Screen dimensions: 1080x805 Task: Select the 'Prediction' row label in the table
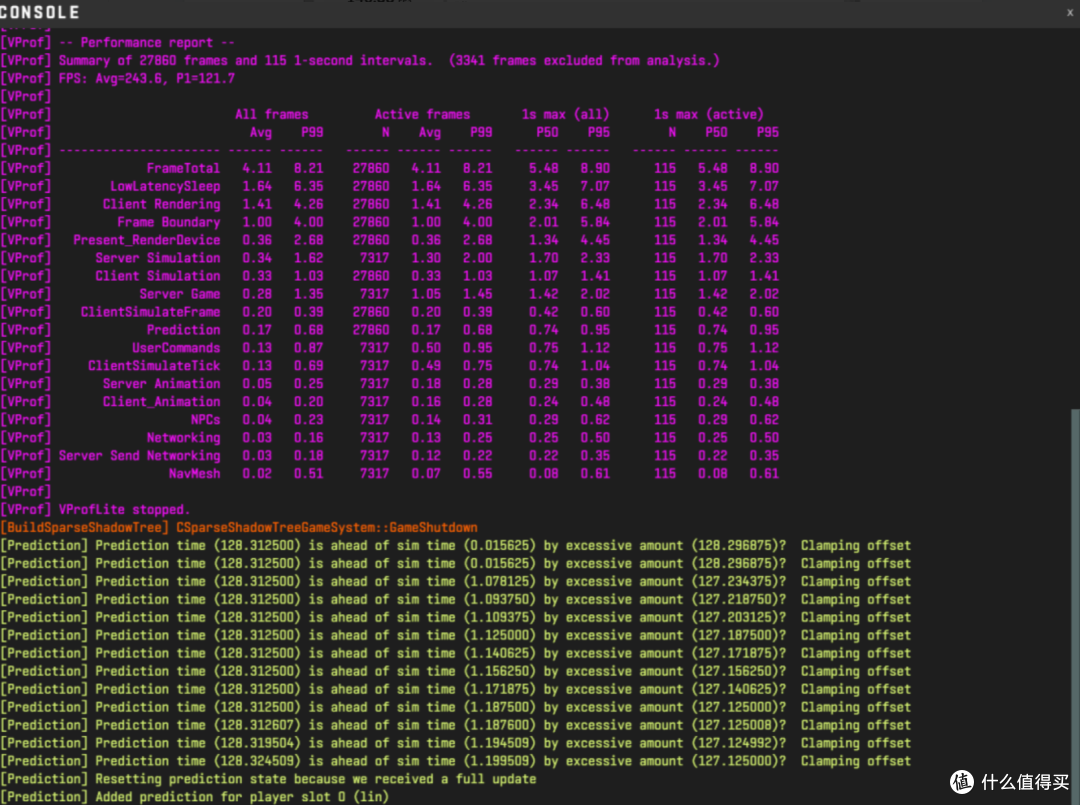183,330
